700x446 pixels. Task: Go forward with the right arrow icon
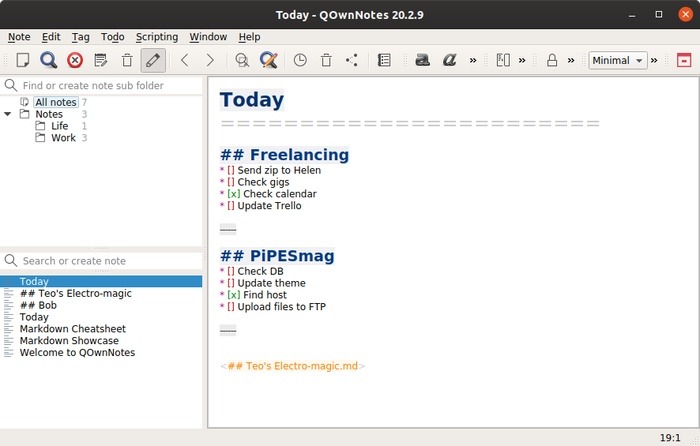(x=210, y=60)
